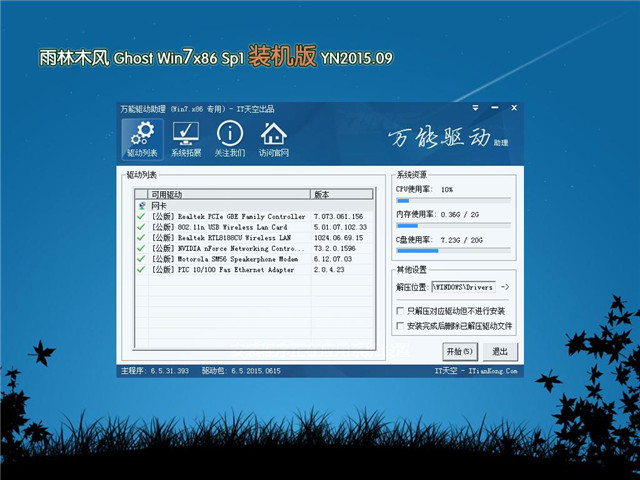Uncheck NVIDIA nForce Networking Controller driver
This screenshot has width=640, height=480.
[x=141, y=248]
